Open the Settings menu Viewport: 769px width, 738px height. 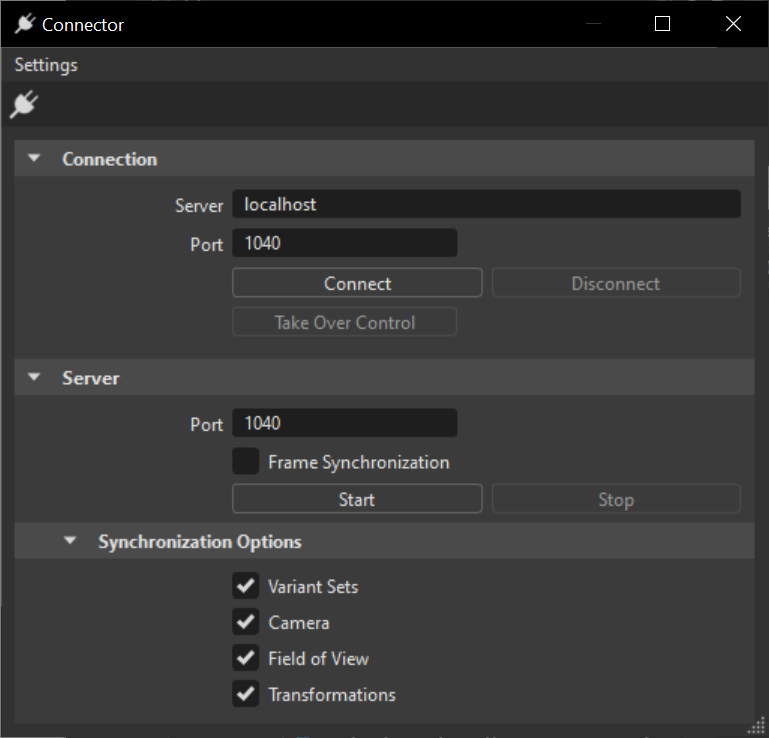(x=46, y=65)
